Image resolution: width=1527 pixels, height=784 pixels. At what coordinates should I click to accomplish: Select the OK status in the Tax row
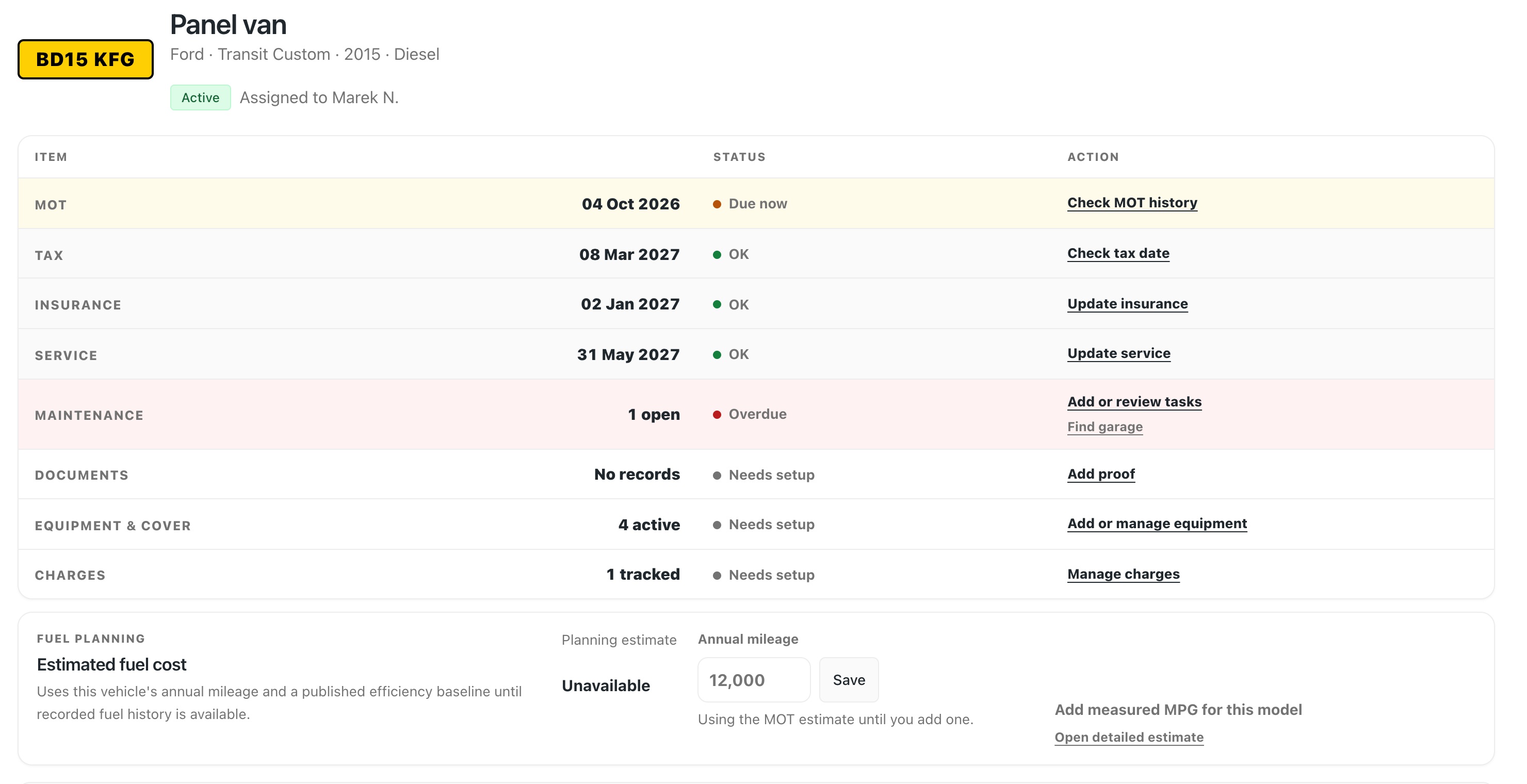coord(731,254)
